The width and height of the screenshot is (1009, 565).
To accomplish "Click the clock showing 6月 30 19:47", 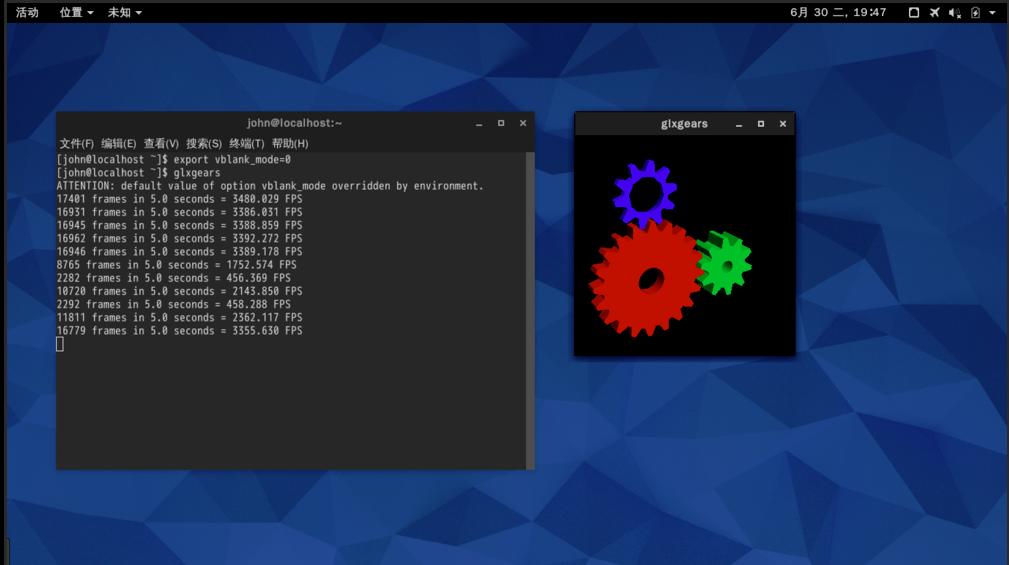I will pyautogui.click(x=838, y=12).
